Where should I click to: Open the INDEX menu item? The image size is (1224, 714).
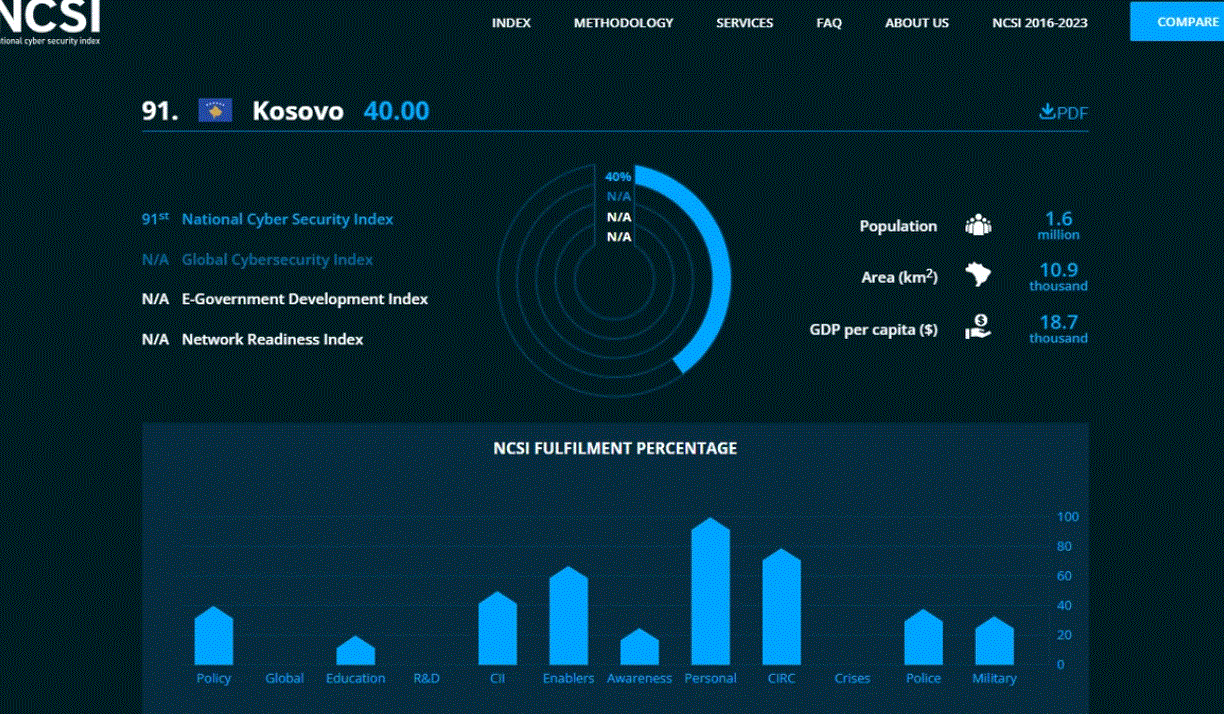511,23
